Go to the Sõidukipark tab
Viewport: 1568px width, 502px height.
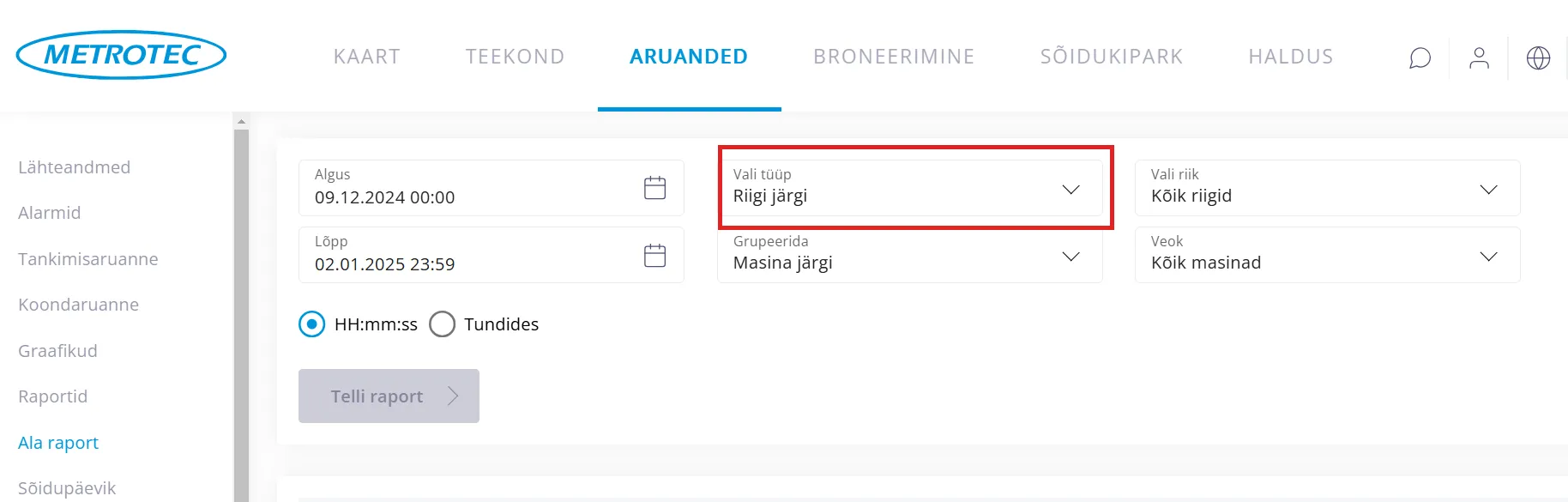1111,57
